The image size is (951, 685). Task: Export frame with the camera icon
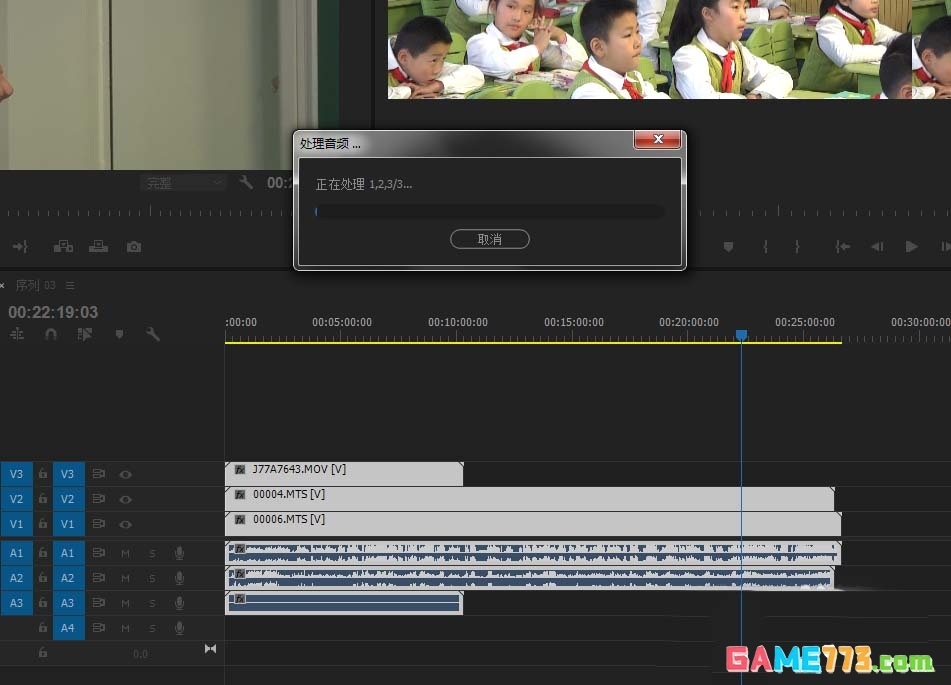tap(134, 246)
